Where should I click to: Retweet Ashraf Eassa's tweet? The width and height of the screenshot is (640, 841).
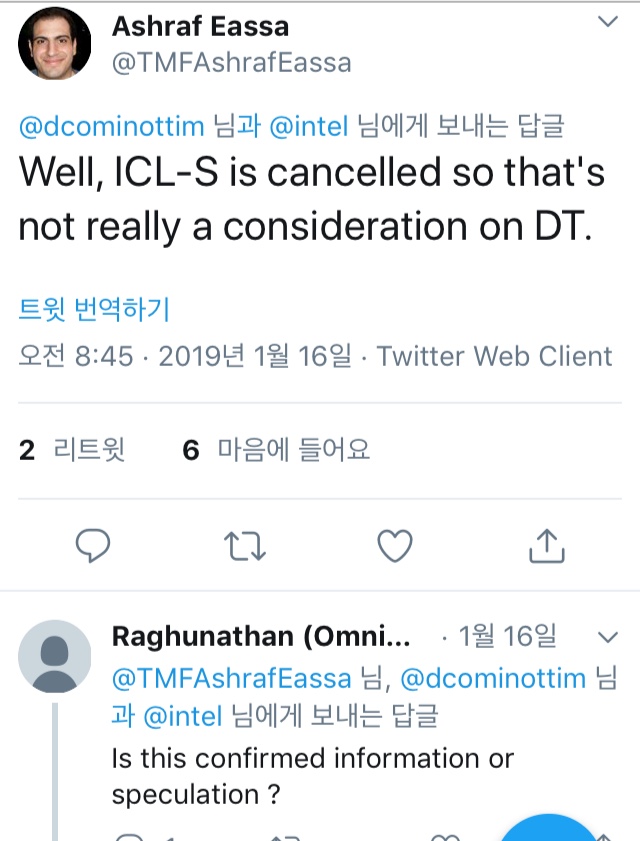click(x=244, y=545)
